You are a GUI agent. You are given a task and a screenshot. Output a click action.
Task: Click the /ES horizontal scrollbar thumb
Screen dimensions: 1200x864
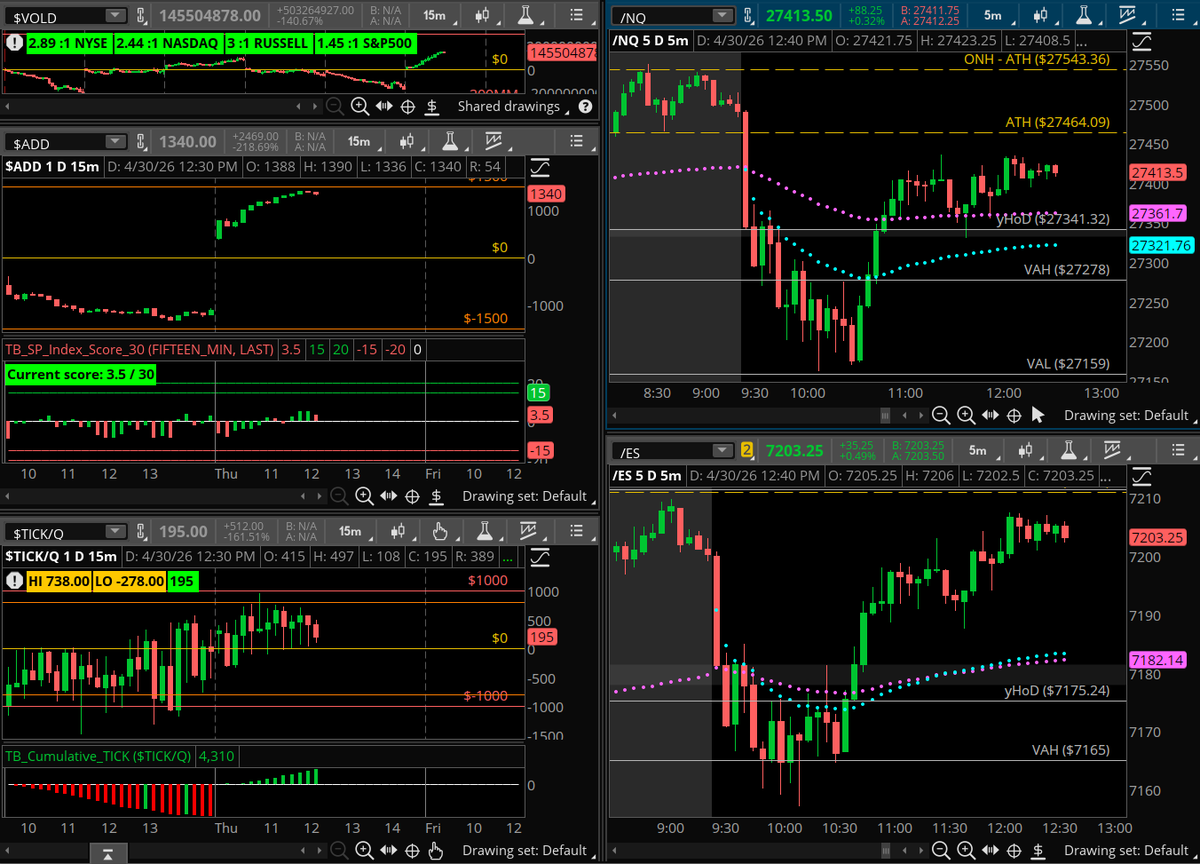pos(884,850)
